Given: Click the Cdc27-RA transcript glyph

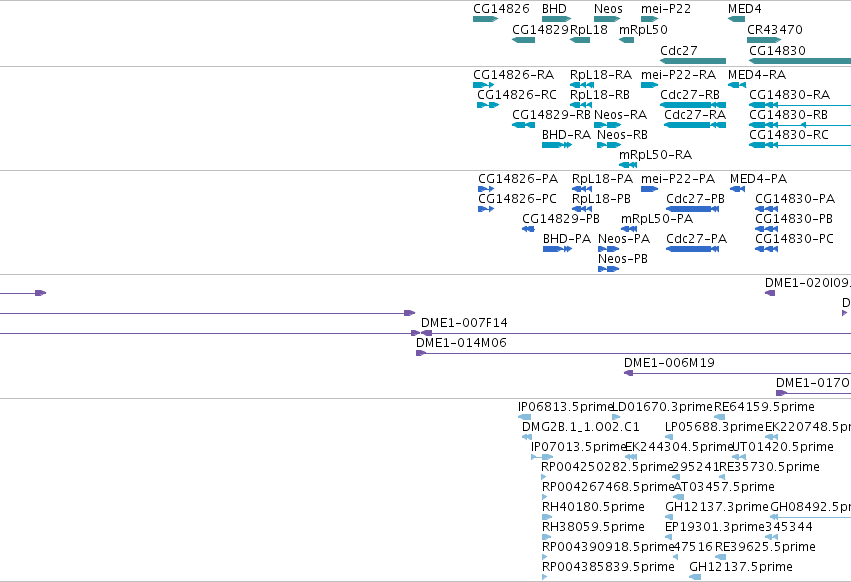Looking at the screenshot, I should point(695,125).
